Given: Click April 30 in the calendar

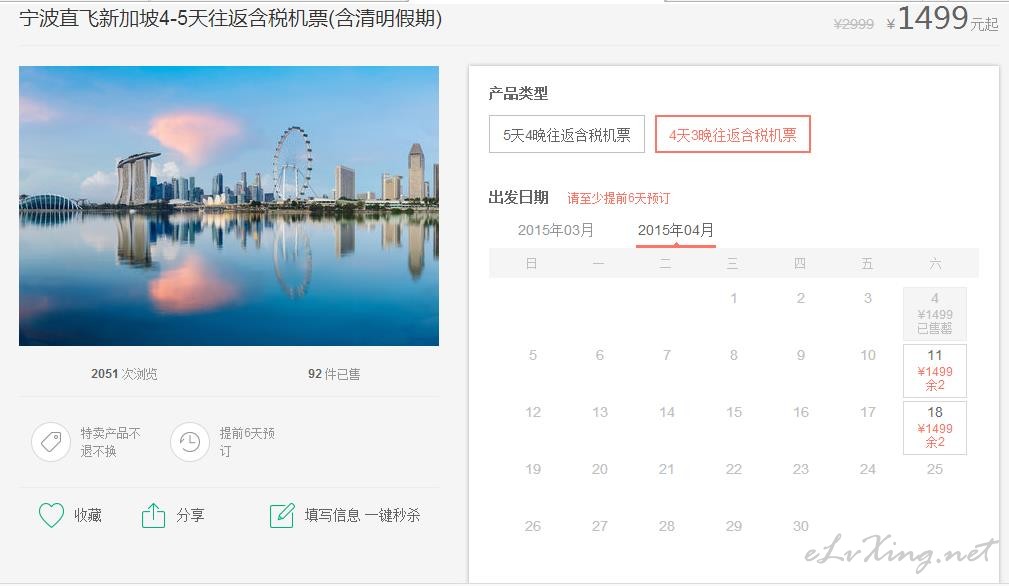Looking at the screenshot, I should 801,526.
